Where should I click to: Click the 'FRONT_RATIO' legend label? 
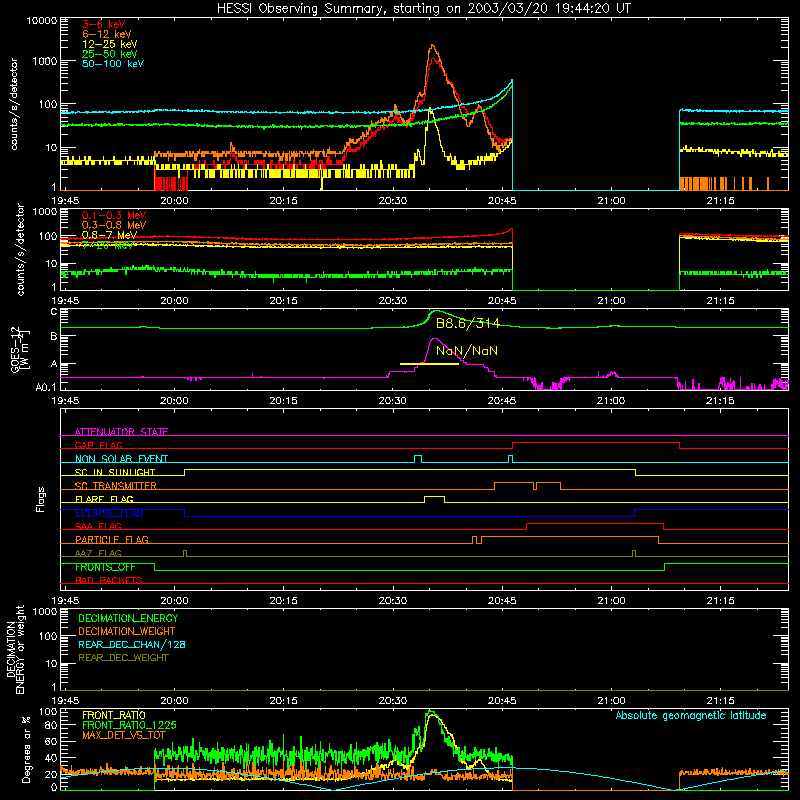pyautogui.click(x=114, y=715)
